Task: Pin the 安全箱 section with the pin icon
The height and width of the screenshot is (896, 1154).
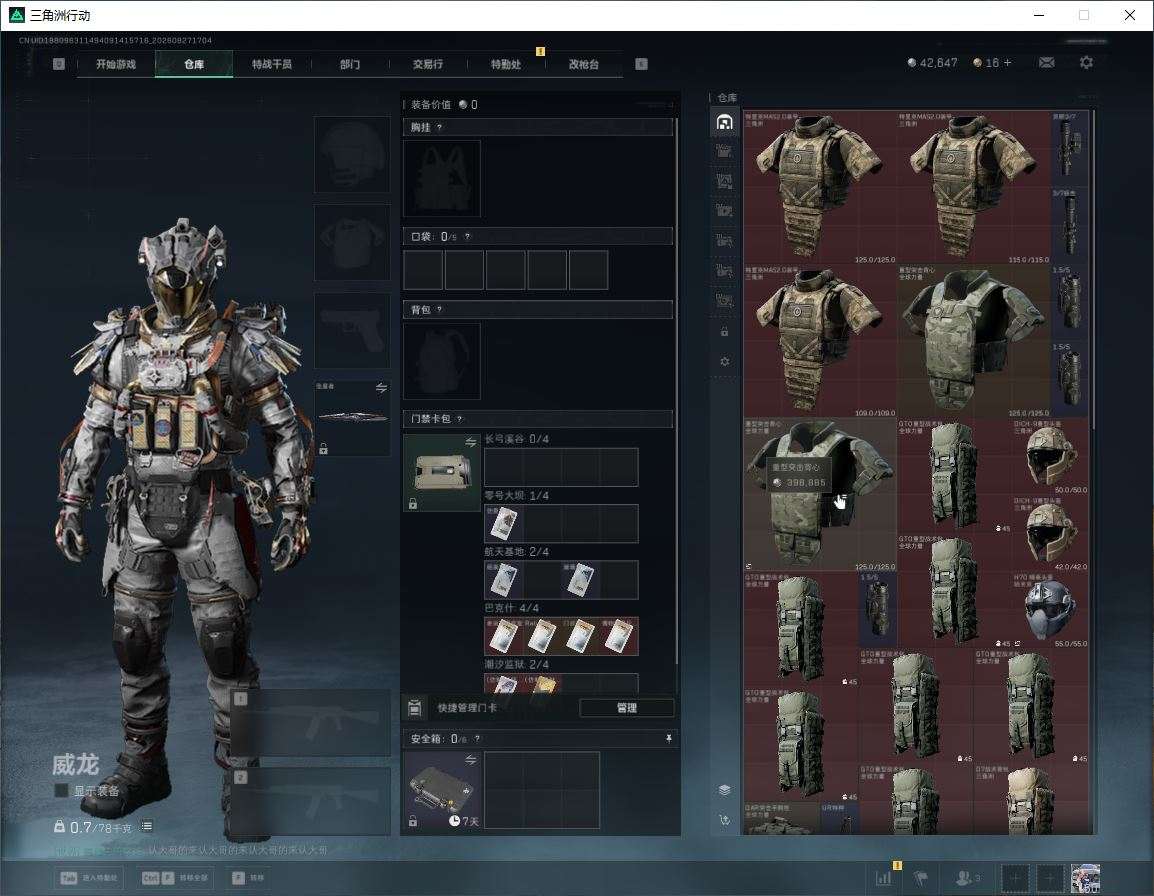Action: [668, 738]
